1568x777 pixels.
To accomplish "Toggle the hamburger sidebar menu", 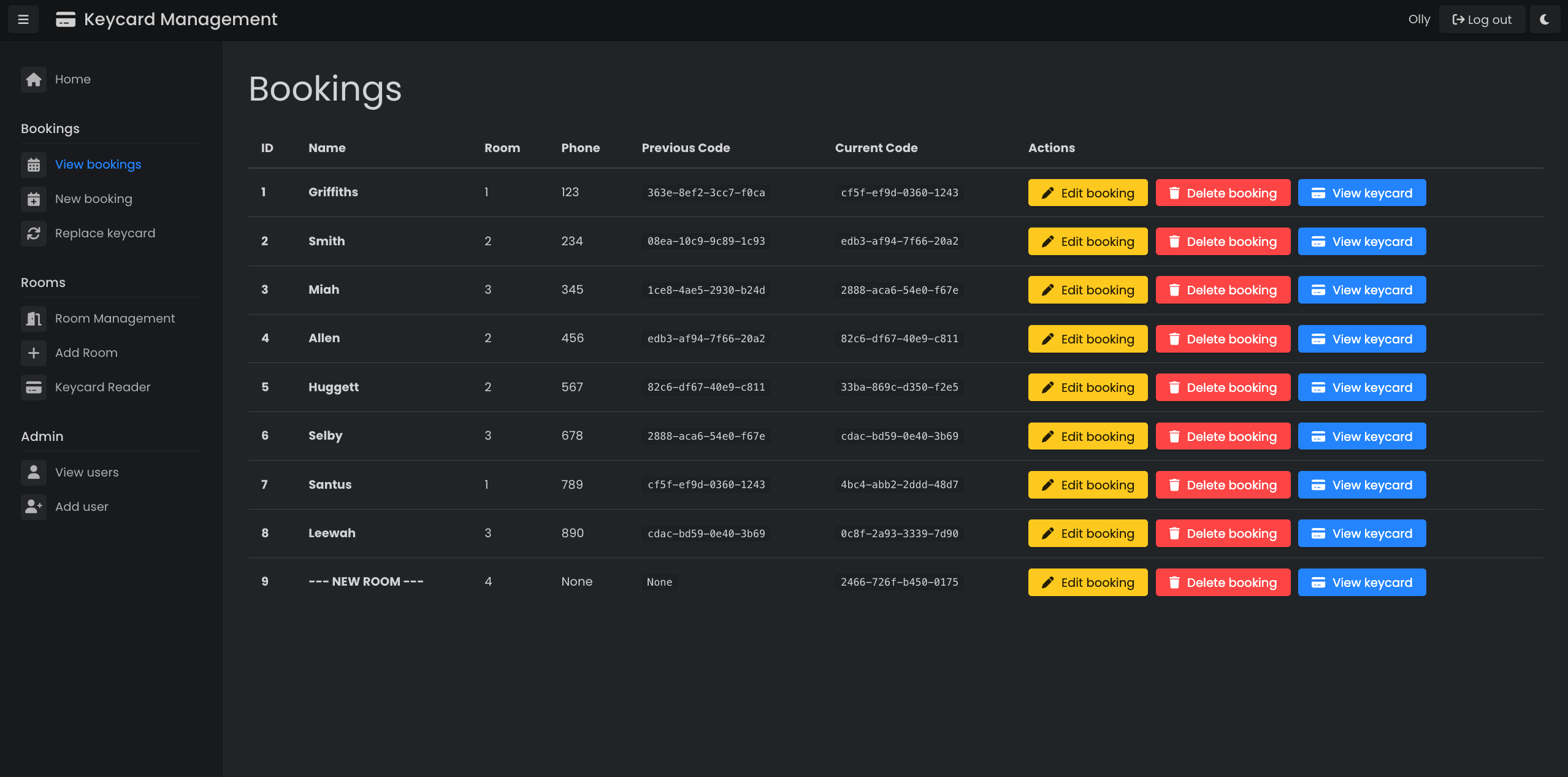I will (23, 20).
